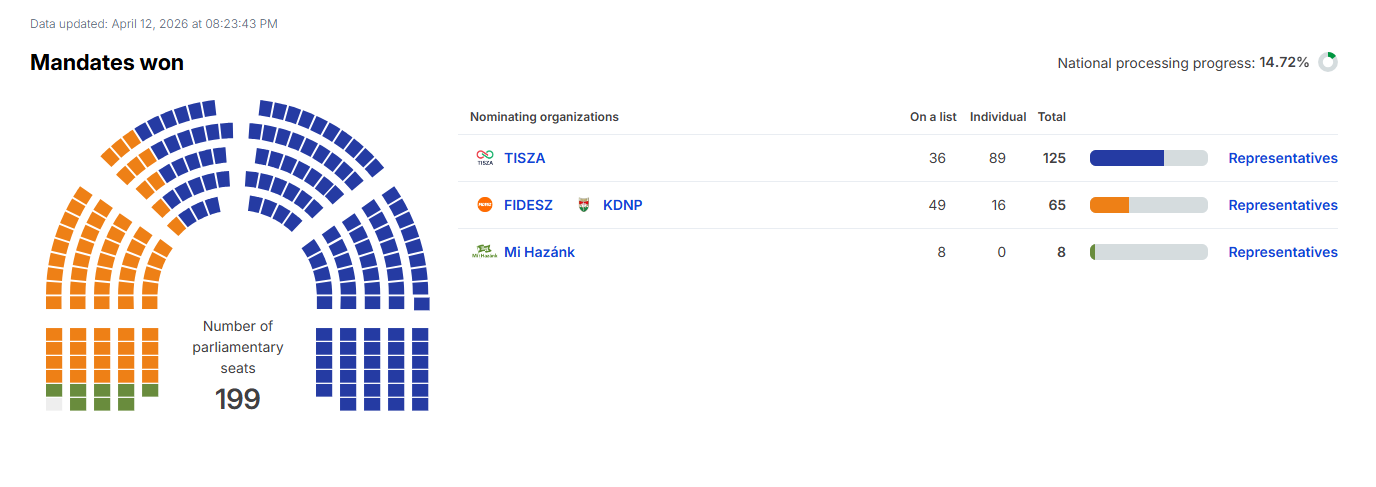Click the green Mi Hazánk logo

tap(484, 252)
